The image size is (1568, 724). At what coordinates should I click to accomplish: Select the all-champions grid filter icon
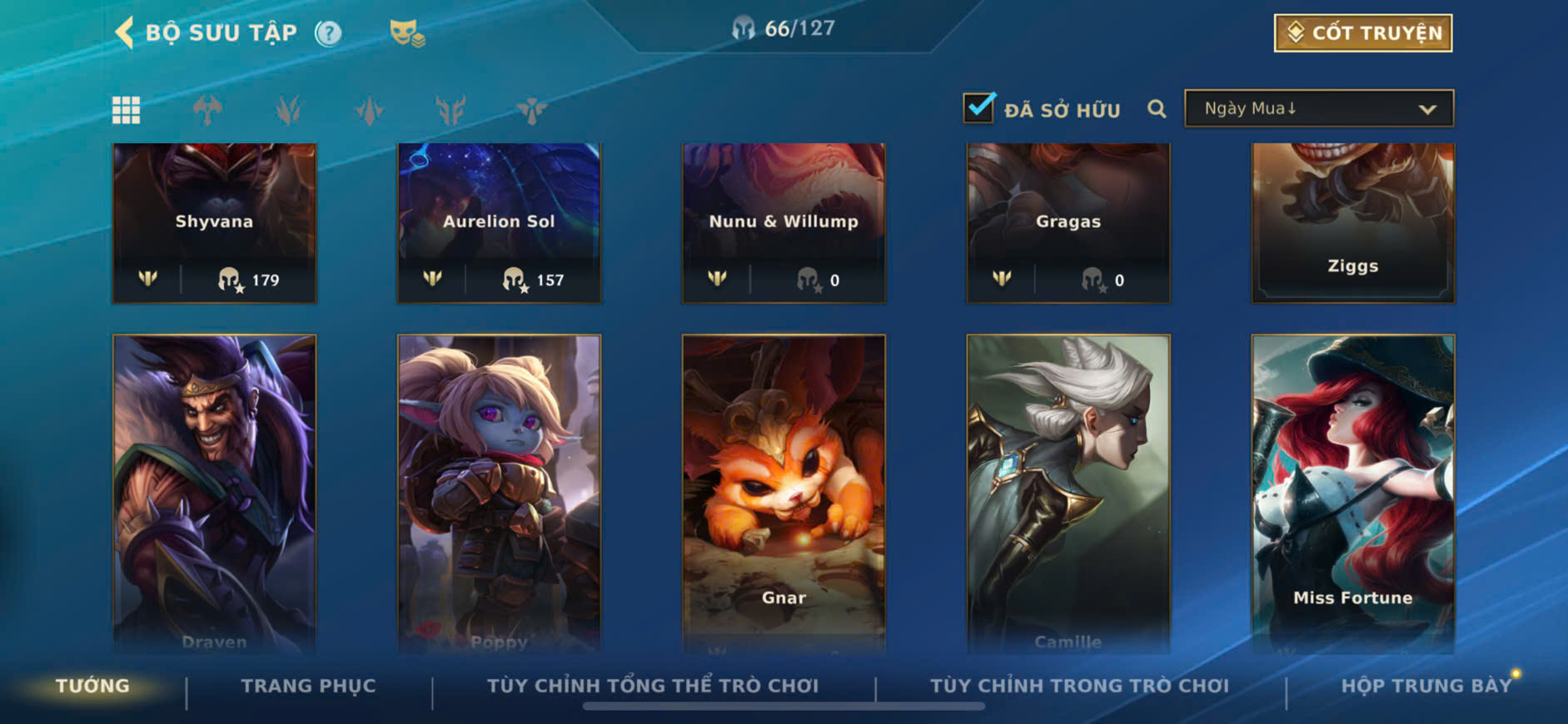127,110
